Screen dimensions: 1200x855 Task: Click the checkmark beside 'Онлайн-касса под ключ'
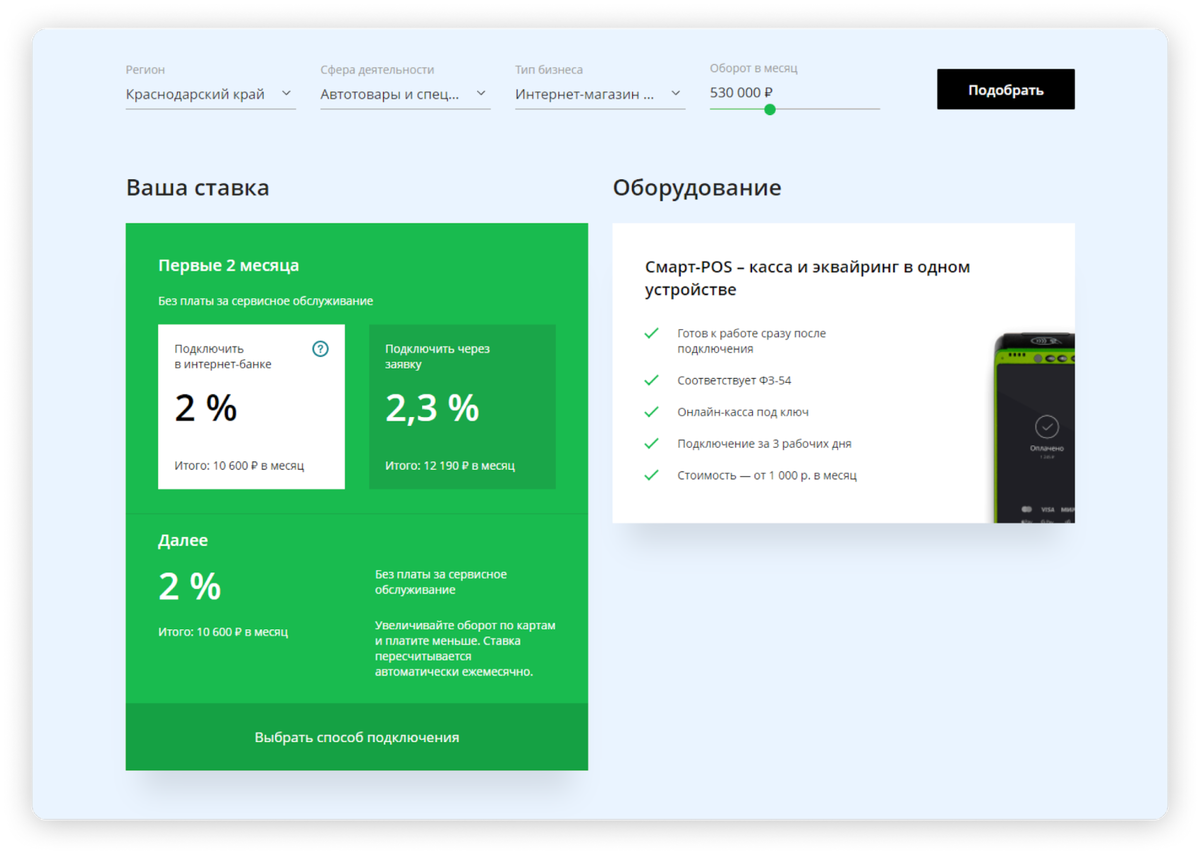point(651,412)
